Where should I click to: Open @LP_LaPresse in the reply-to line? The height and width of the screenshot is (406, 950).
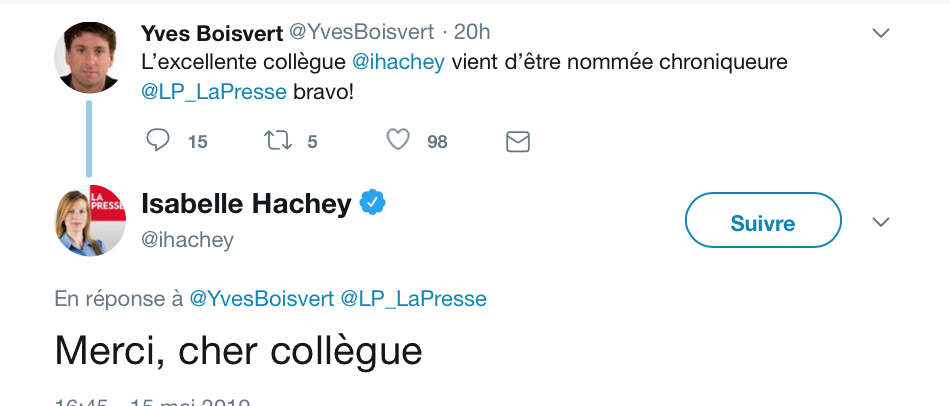pyautogui.click(x=413, y=298)
